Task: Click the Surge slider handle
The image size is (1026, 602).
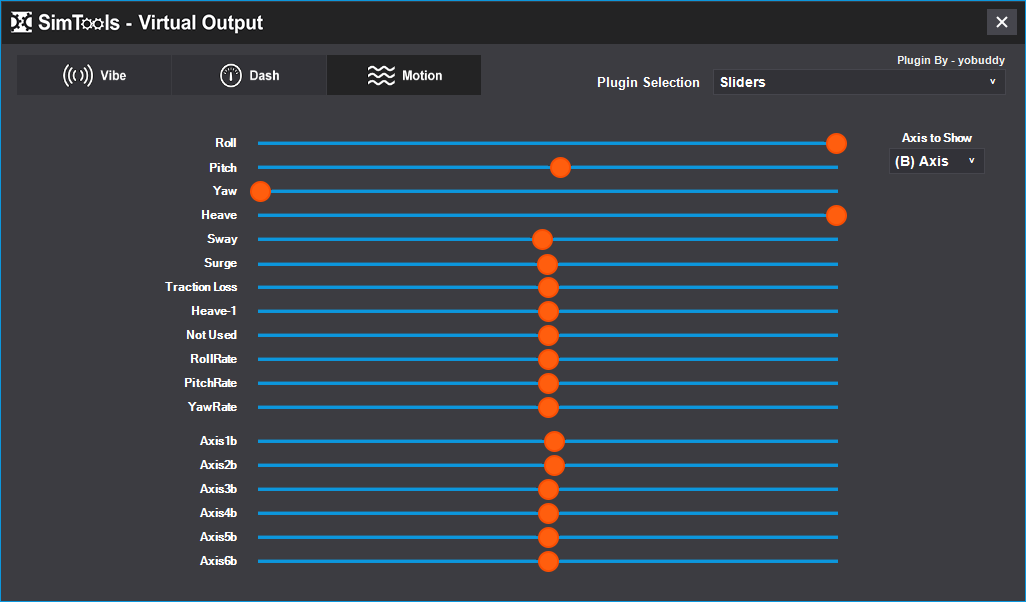Action: point(547,263)
